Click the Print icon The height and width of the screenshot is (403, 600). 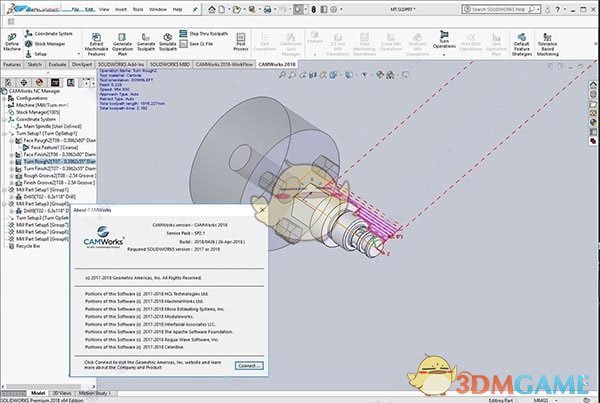coord(267,9)
